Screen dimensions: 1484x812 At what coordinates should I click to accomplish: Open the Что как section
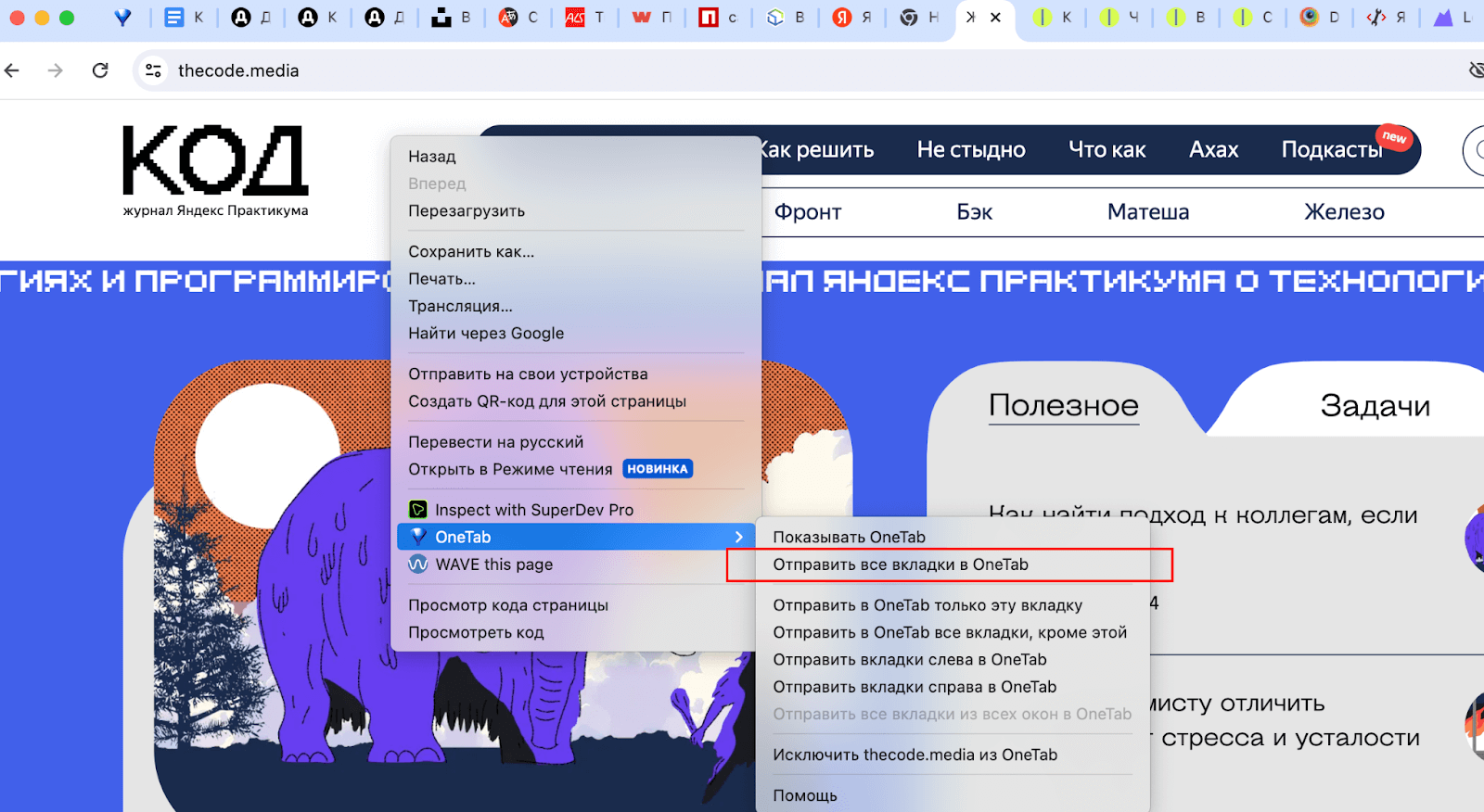tap(1107, 149)
